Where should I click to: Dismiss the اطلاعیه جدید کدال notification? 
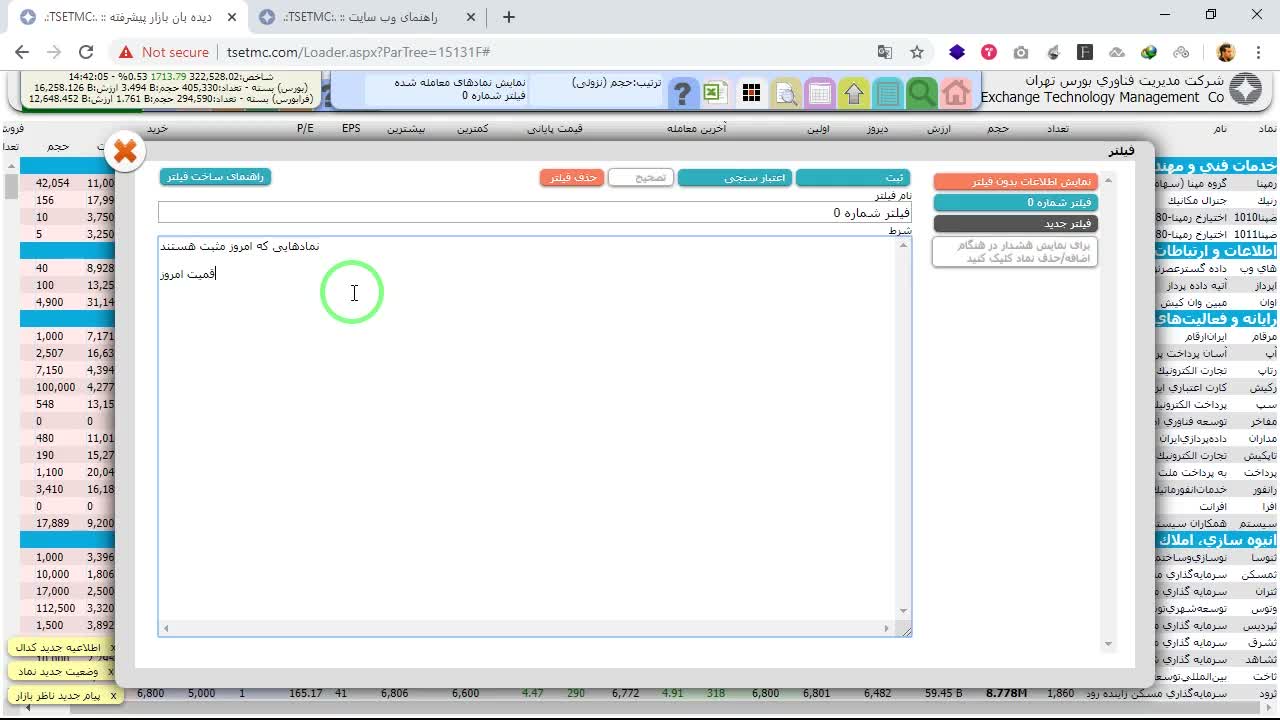coord(113,648)
